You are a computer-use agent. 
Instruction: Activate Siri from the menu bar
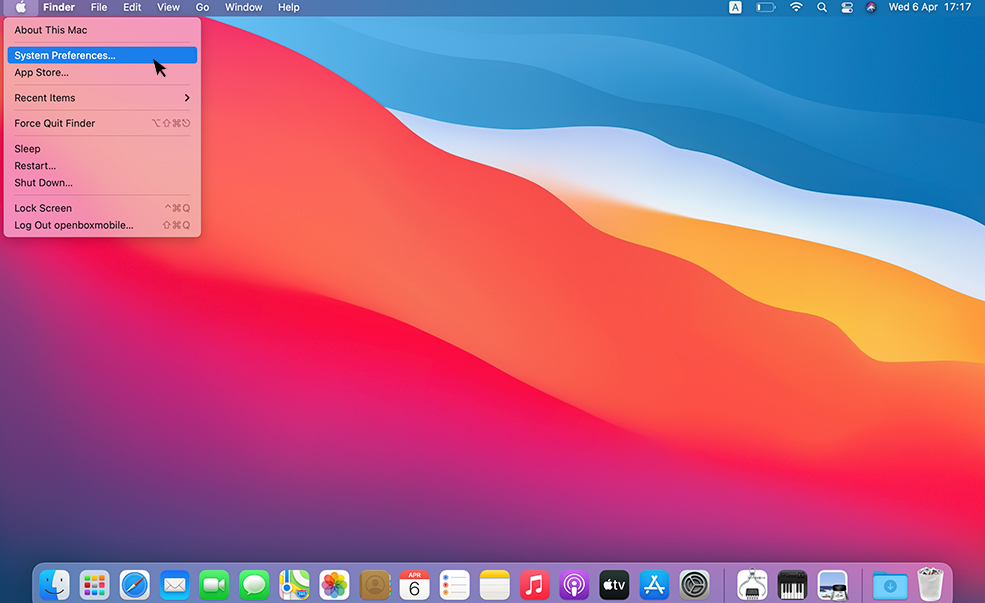(871, 8)
